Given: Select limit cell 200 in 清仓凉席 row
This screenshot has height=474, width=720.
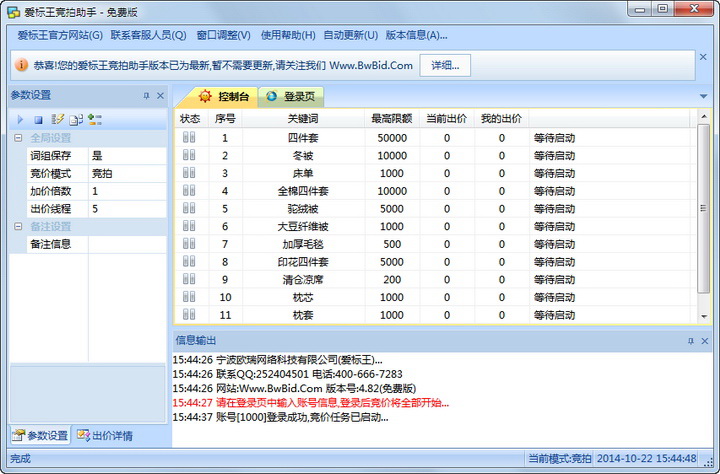Looking at the screenshot, I should 392,280.
